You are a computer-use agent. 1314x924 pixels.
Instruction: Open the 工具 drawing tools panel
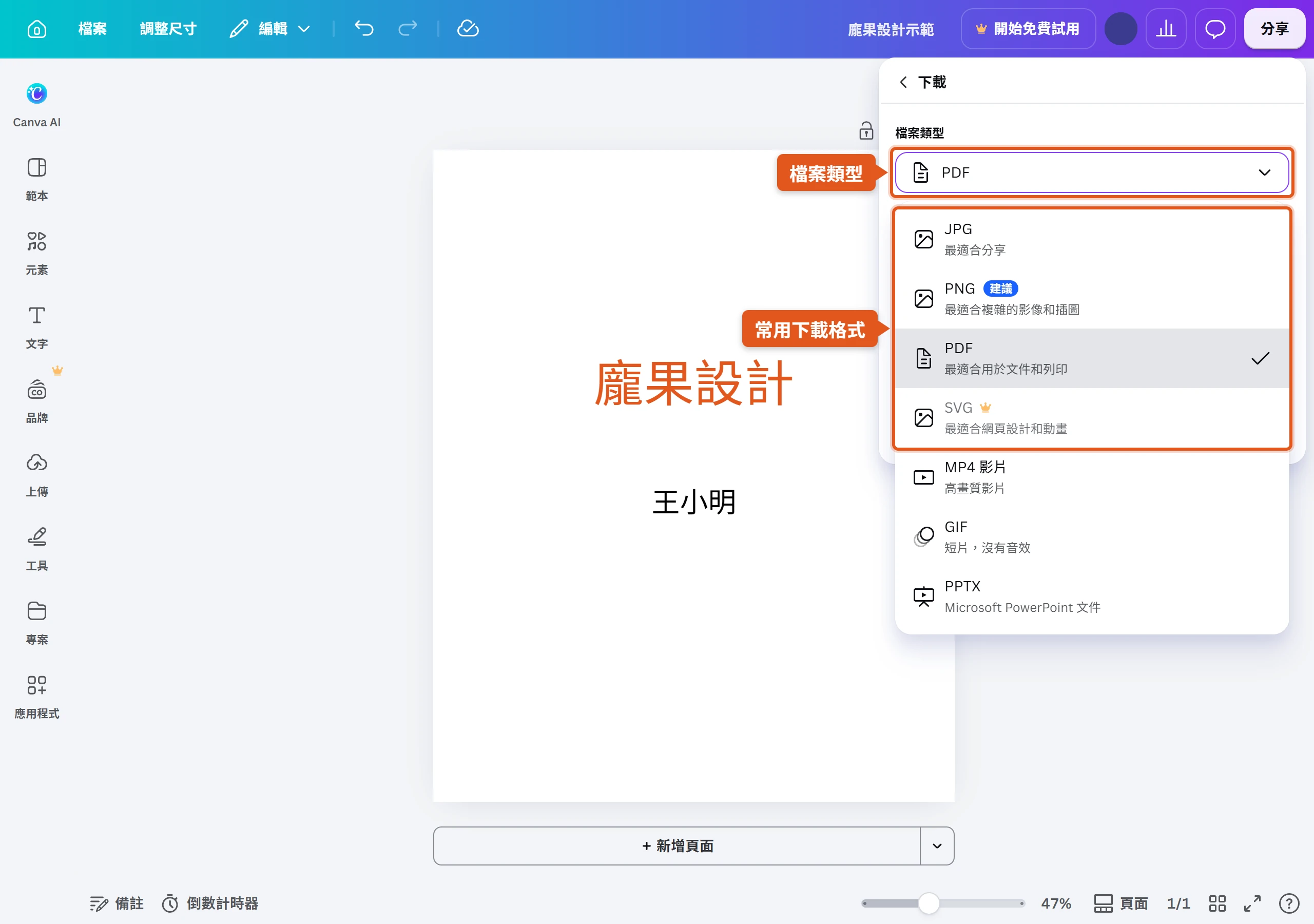click(36, 548)
